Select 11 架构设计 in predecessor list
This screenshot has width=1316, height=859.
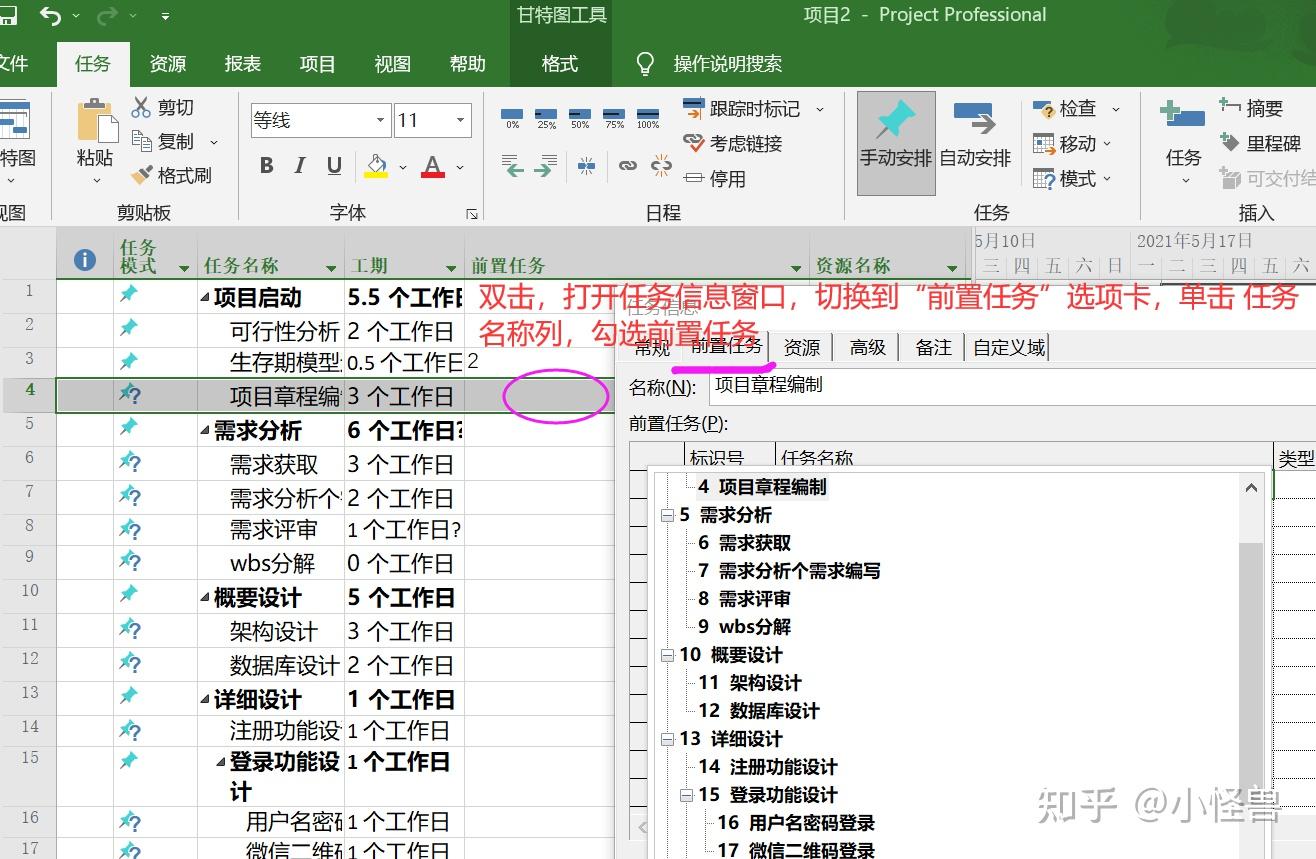tap(750, 683)
